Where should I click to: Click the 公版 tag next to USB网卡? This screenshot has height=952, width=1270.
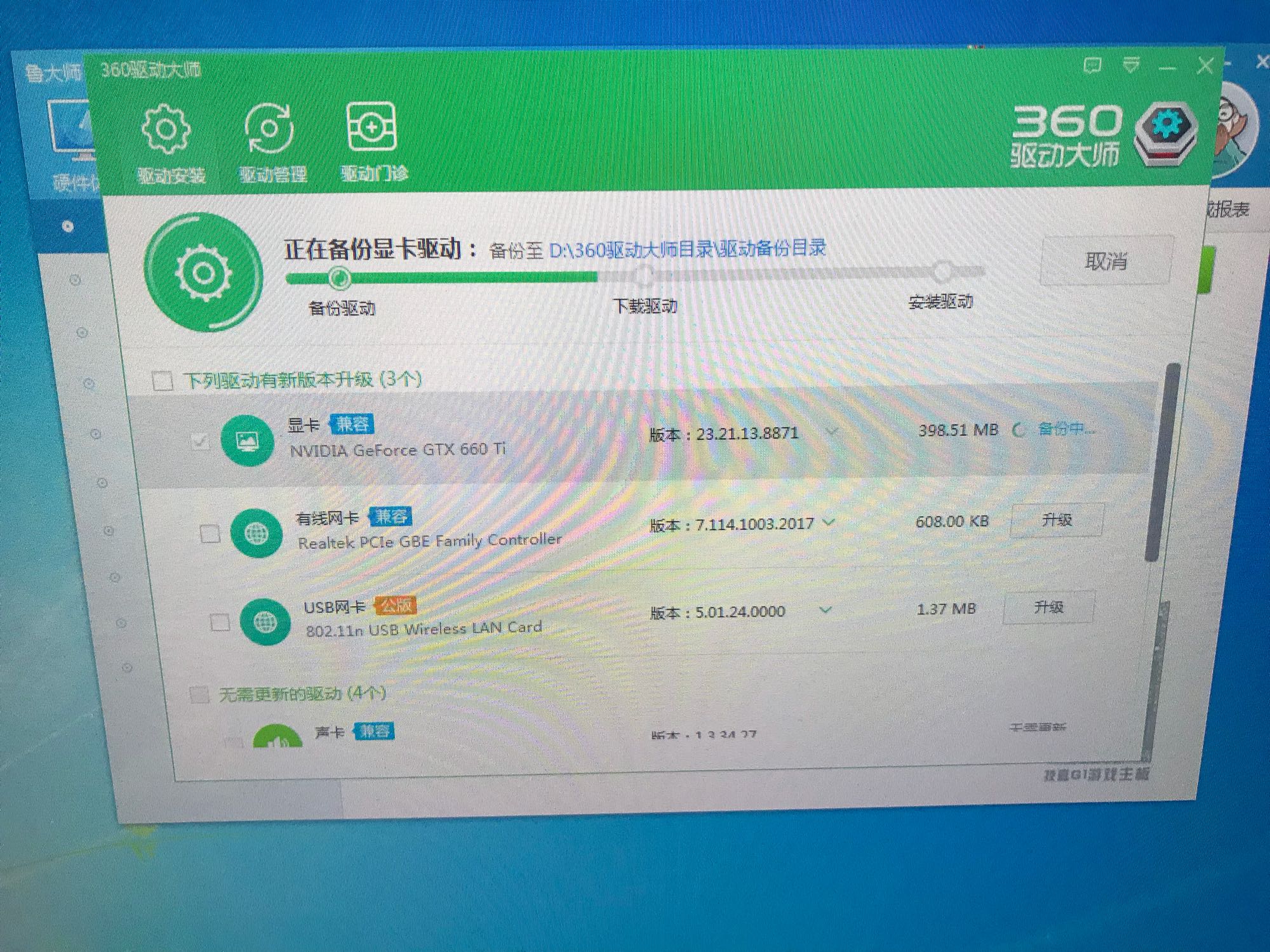click(x=396, y=605)
